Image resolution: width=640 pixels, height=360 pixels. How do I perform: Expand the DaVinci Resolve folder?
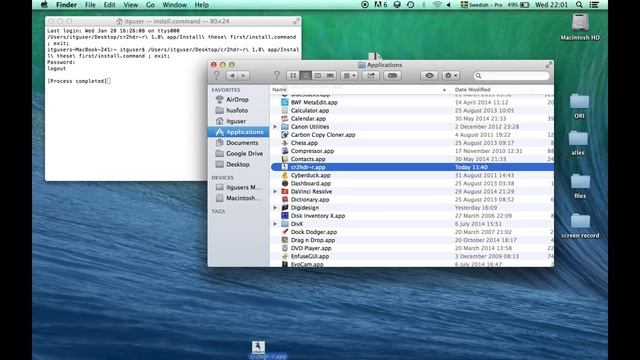point(275,191)
